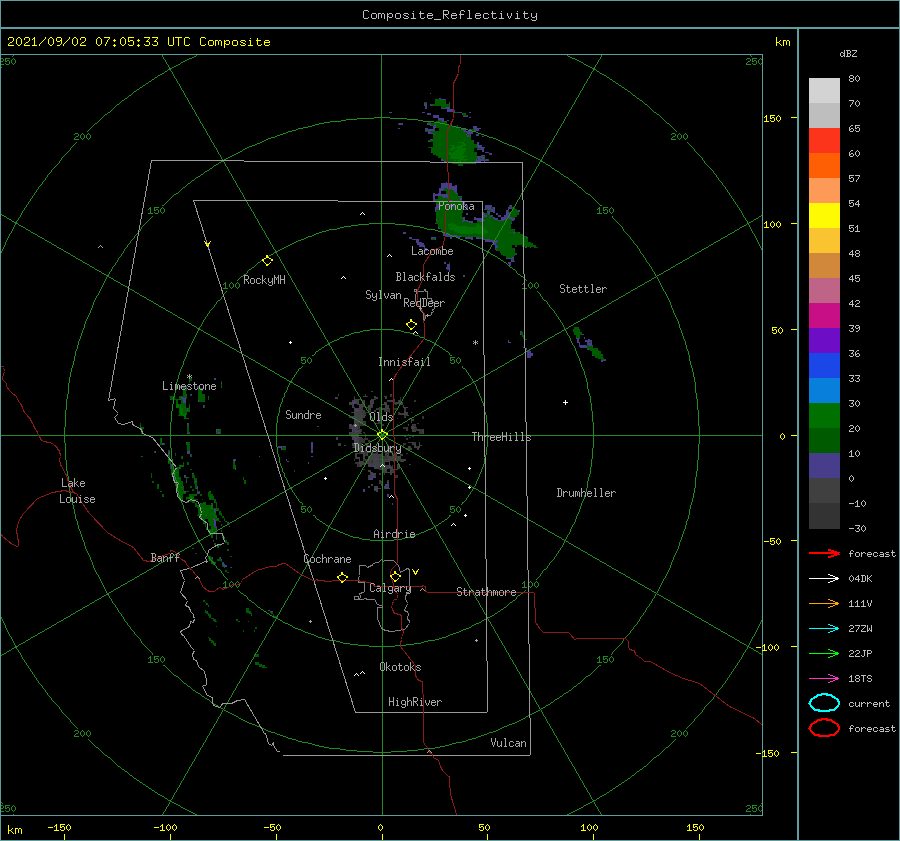
Task: Select the Strathmore label
Action: (x=486, y=592)
